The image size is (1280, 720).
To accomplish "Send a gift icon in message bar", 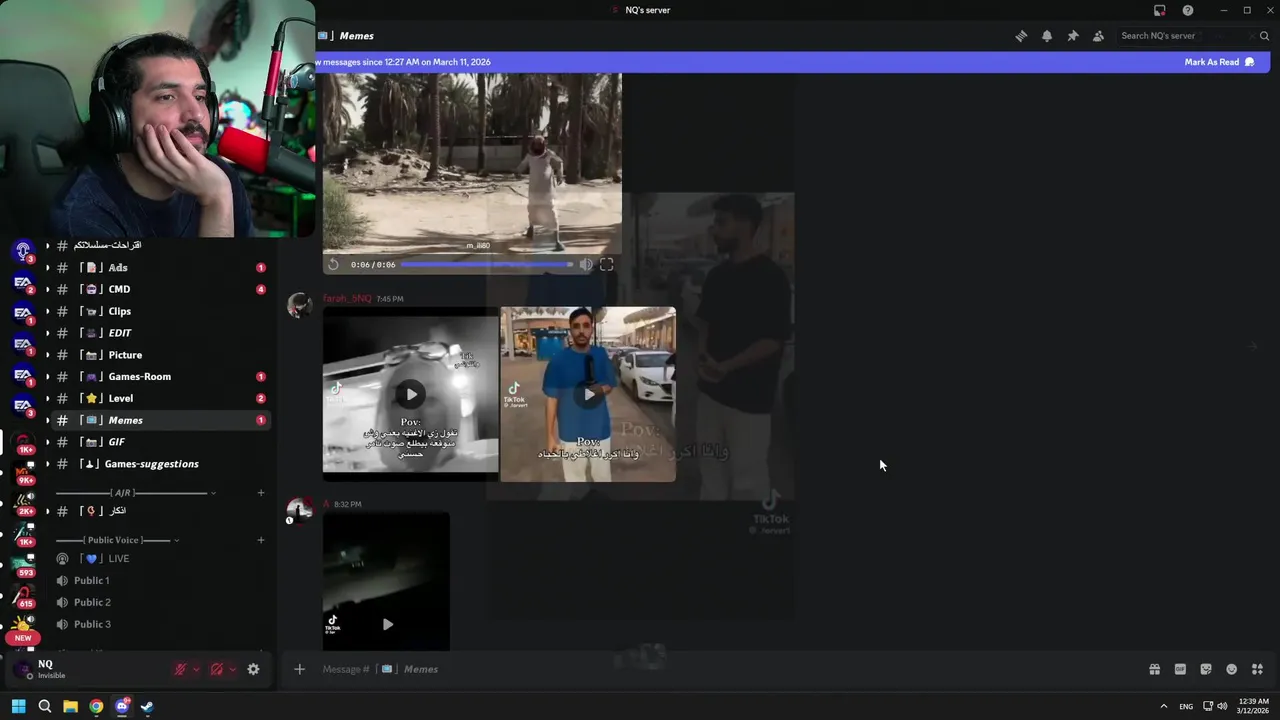I will [1154, 669].
